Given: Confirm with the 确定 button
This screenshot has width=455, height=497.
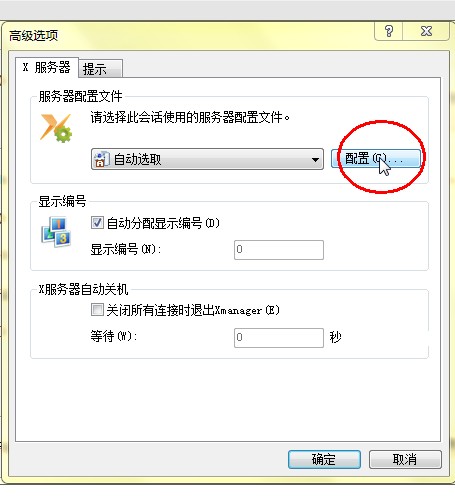Looking at the screenshot, I should [x=324, y=459].
